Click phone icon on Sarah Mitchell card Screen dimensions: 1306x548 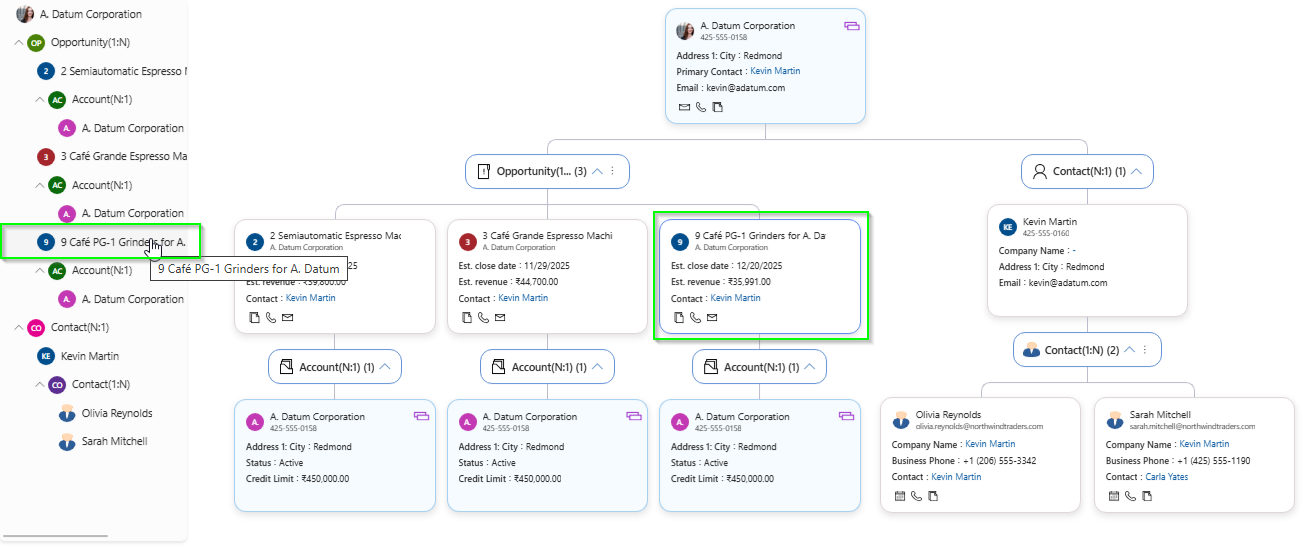click(x=1130, y=496)
